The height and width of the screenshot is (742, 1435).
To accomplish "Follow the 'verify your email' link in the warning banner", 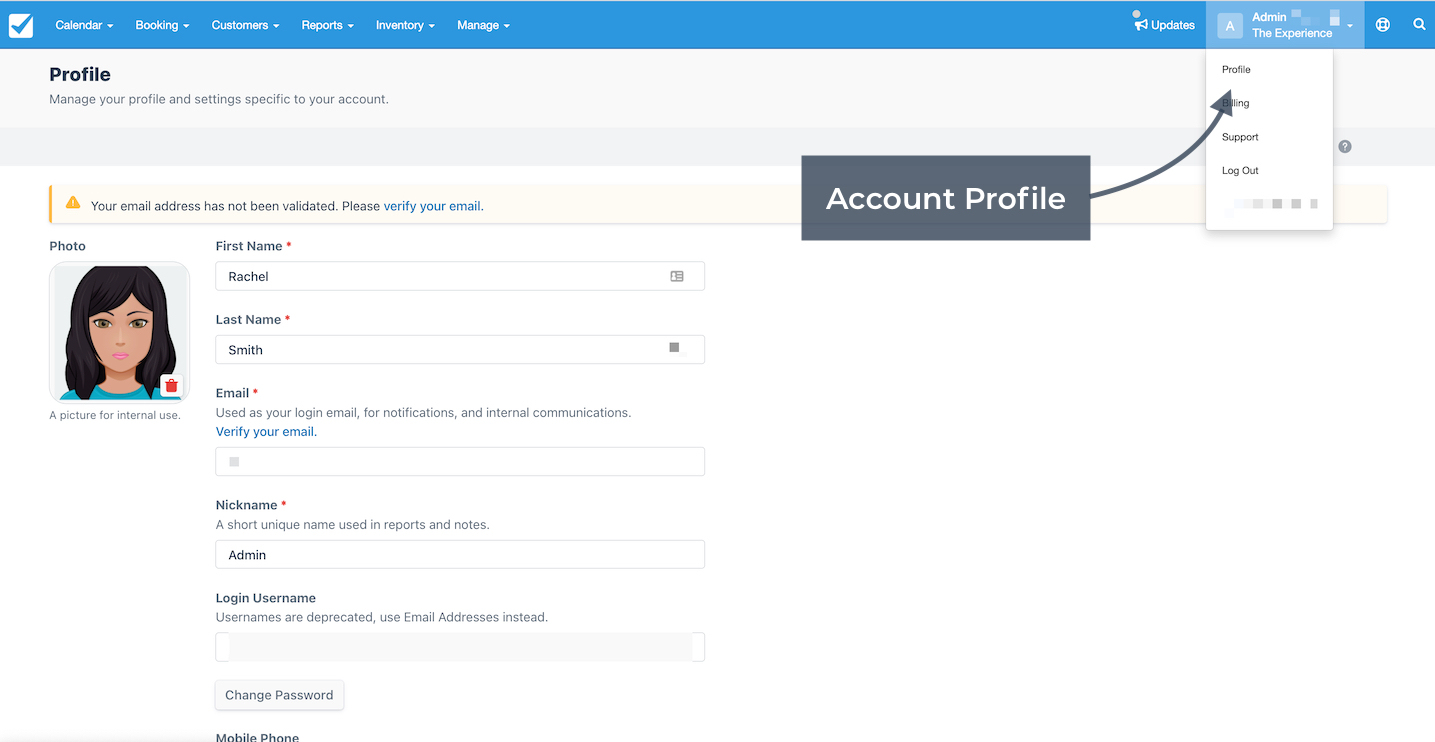I will pyautogui.click(x=432, y=206).
